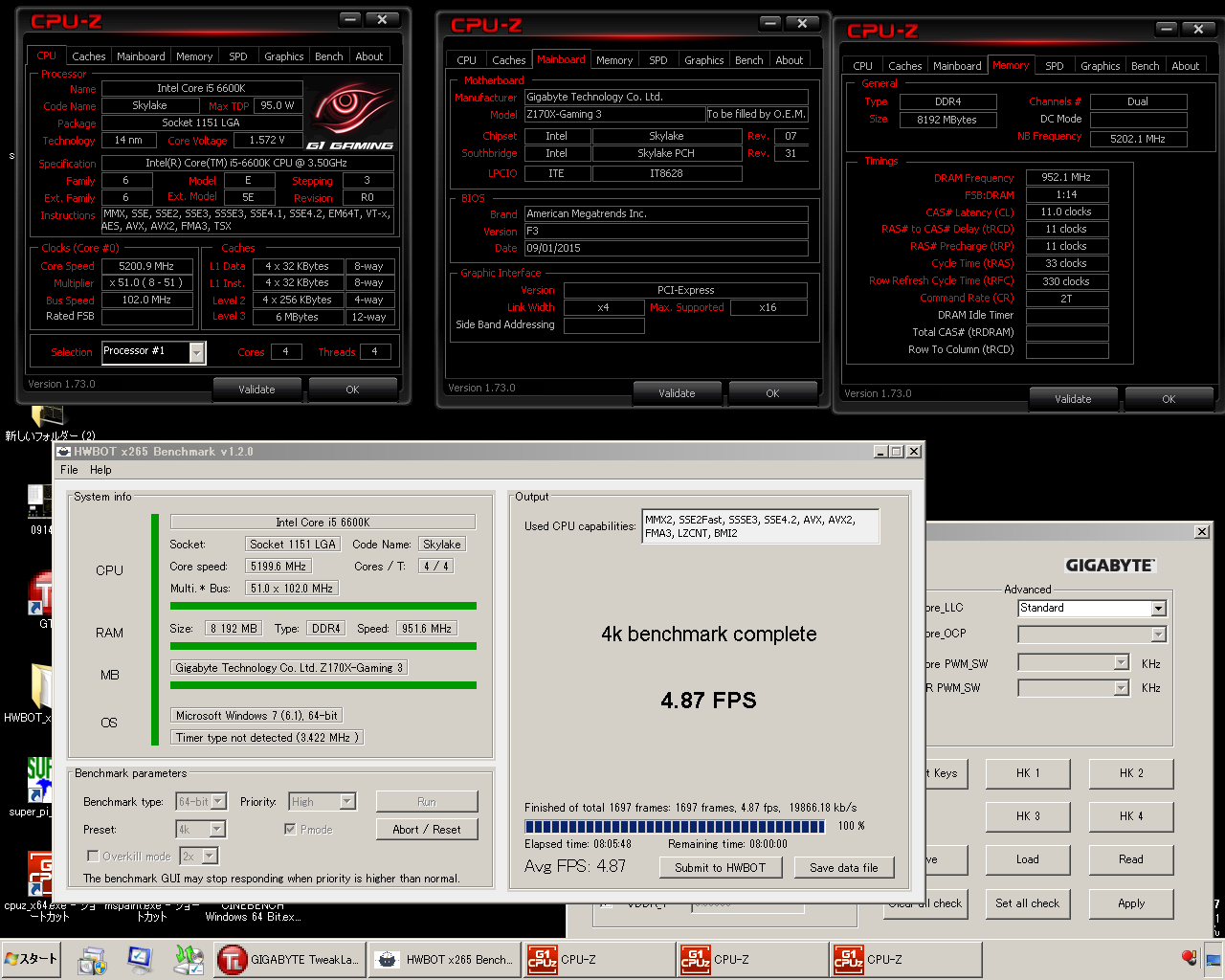Click the HWBOT benchmark title bar icon

click(64, 452)
